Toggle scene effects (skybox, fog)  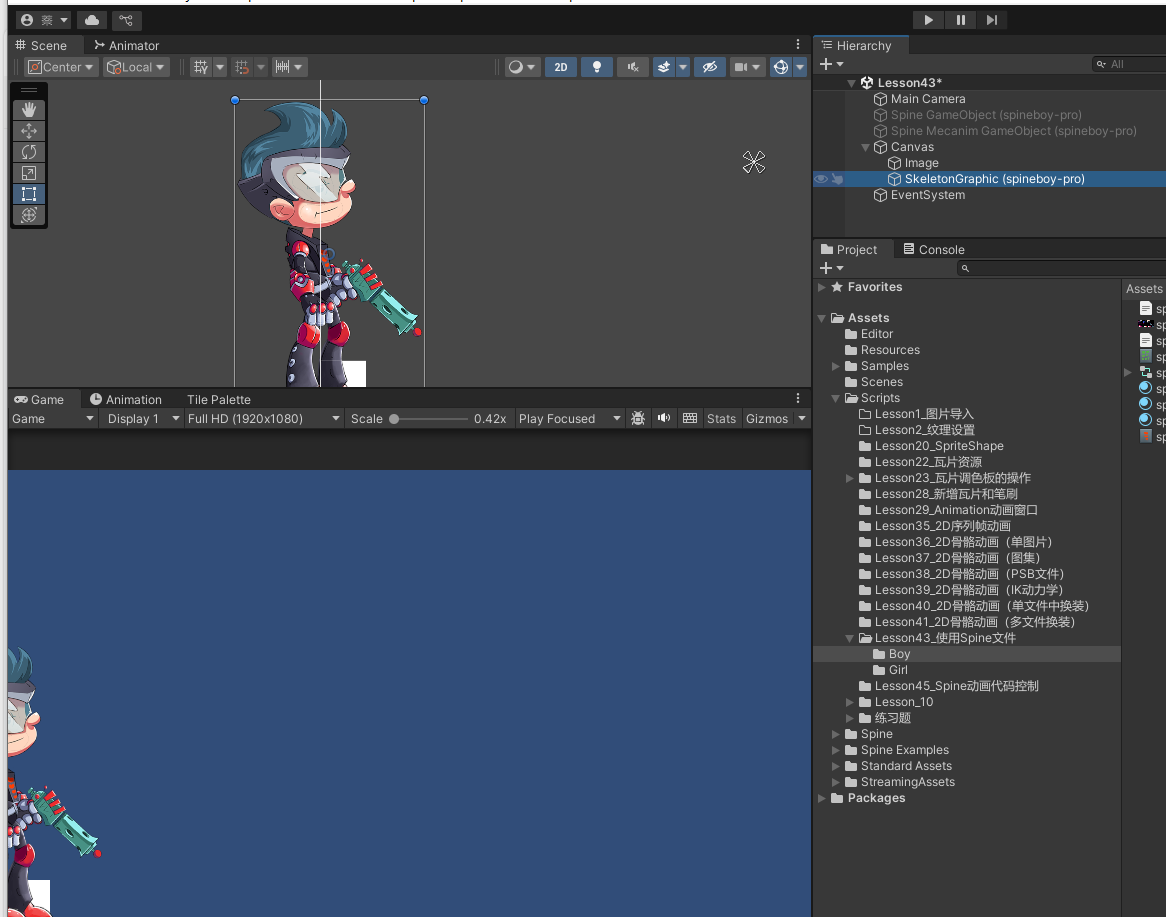pyautogui.click(x=663, y=67)
